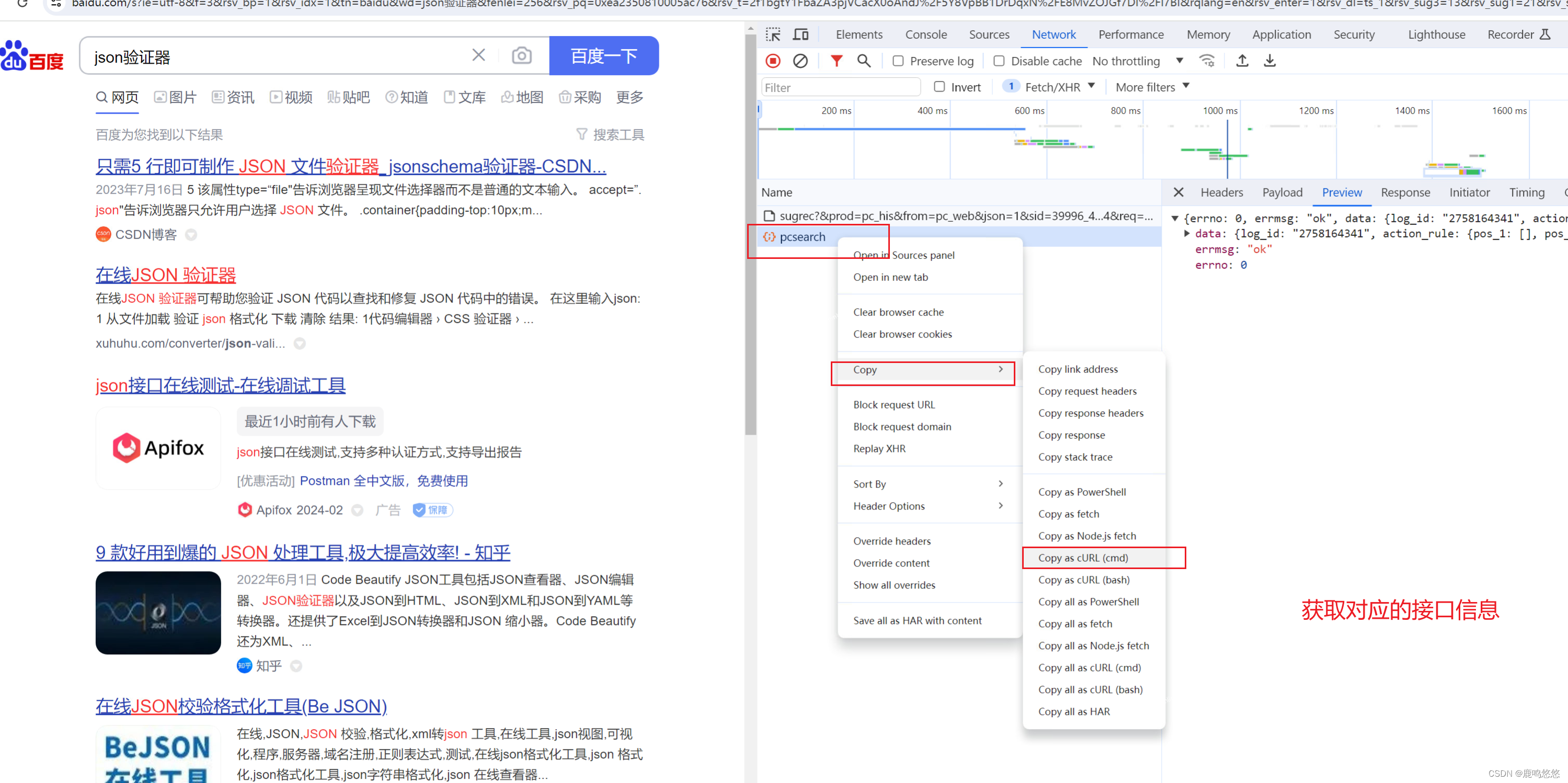Click the Baidu logo
Viewport: 1568px width, 783px height.
32,55
